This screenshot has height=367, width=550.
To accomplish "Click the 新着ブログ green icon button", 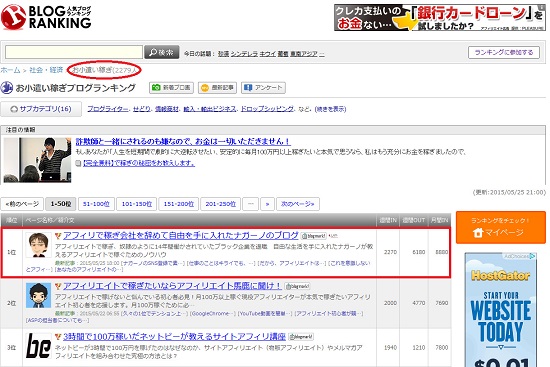I will [172, 88].
